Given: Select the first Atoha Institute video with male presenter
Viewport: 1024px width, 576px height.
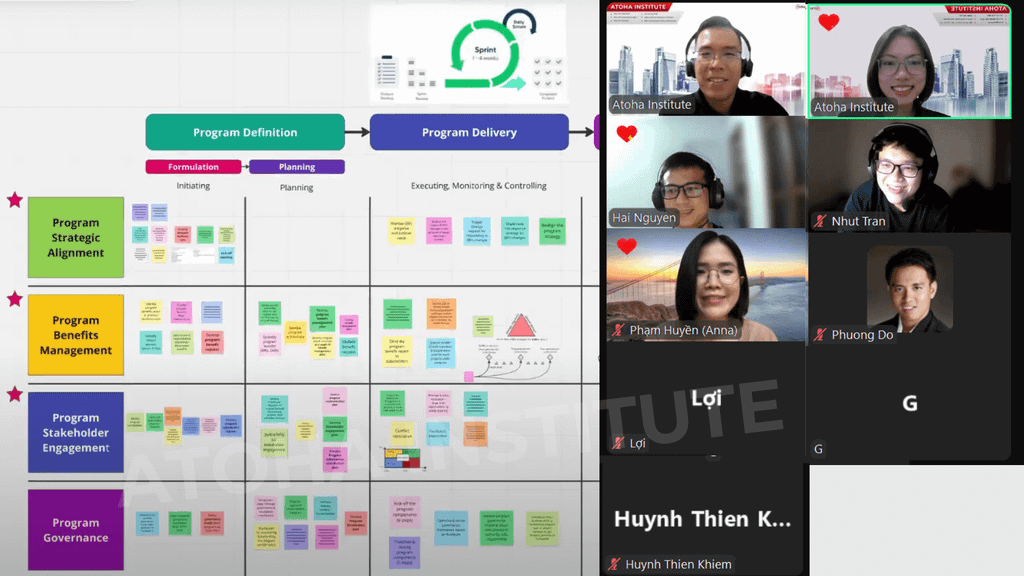Looking at the screenshot, I should 707,59.
